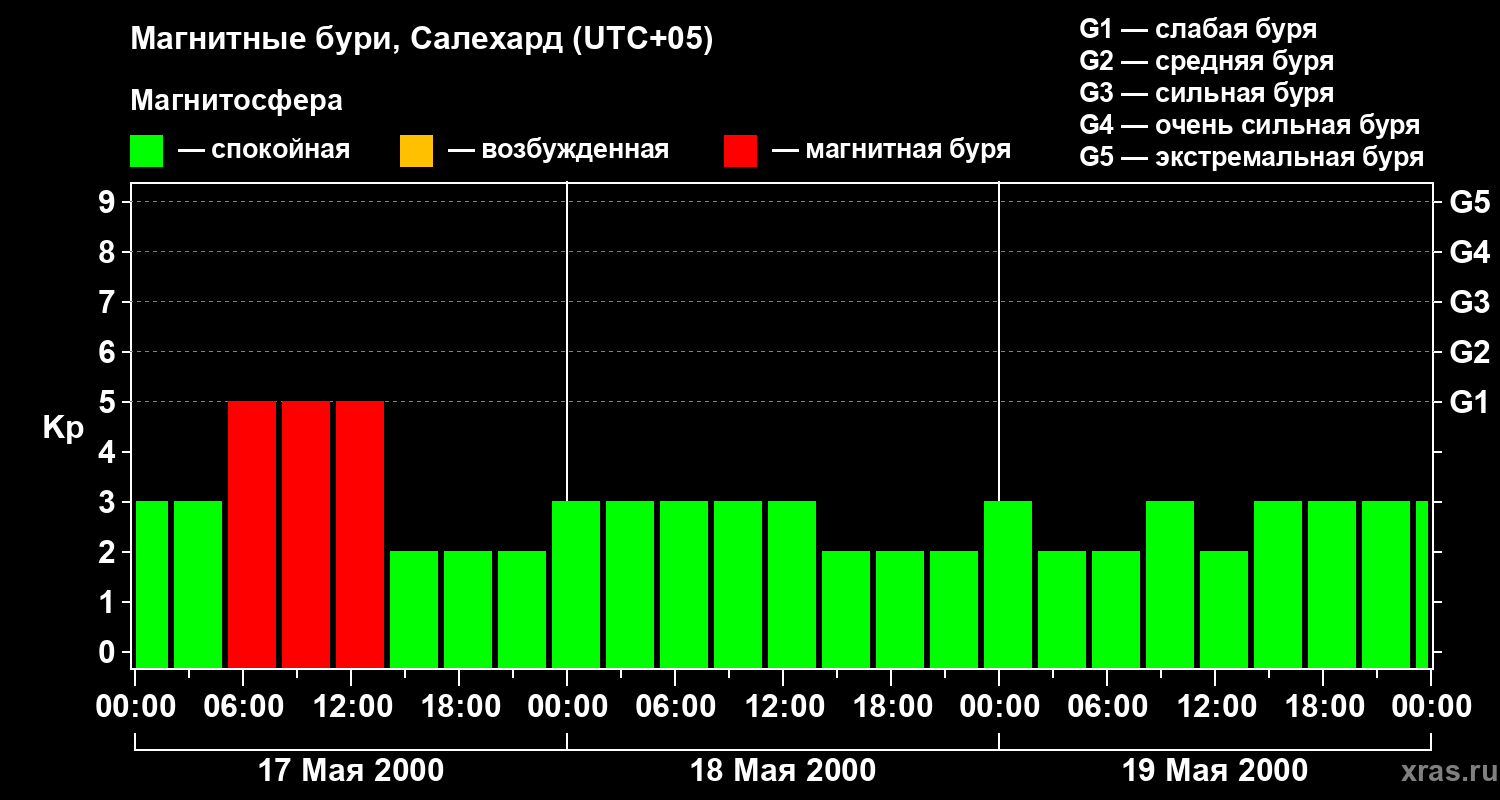
Task: Click the '— спокойная' legend label
Action: coord(264,151)
